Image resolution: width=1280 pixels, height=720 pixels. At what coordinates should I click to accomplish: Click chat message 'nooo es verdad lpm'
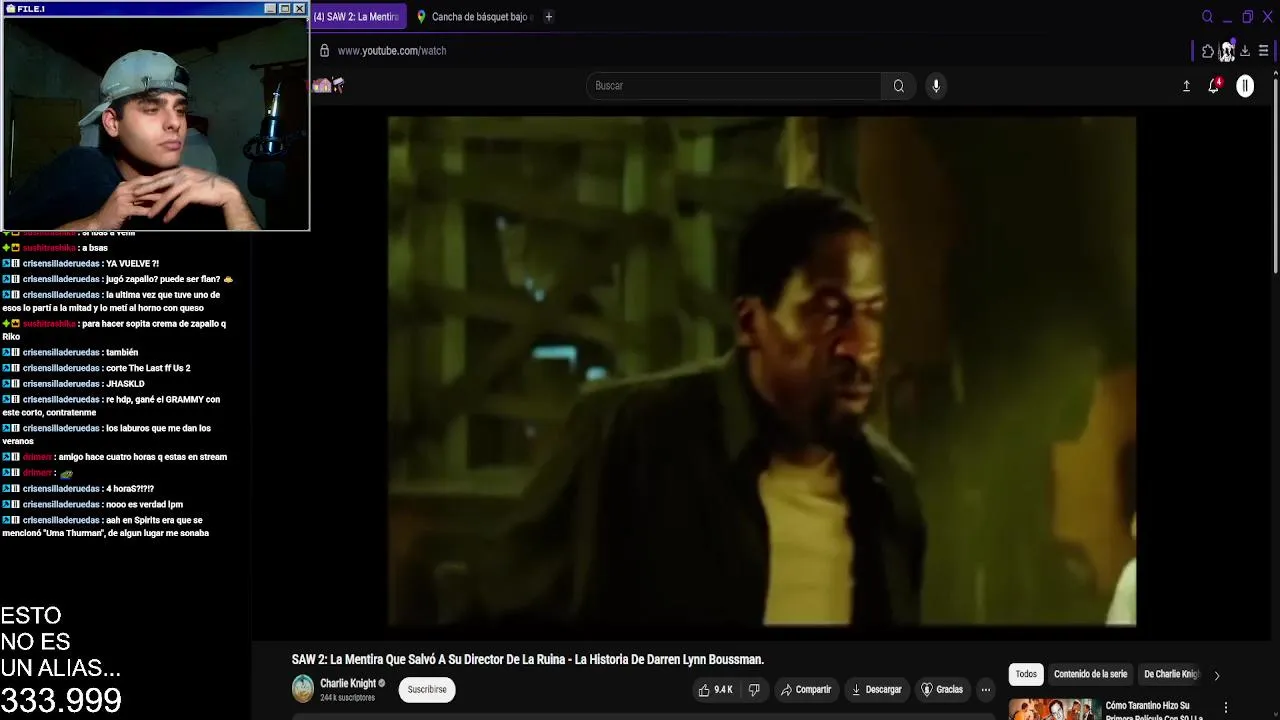(x=144, y=505)
